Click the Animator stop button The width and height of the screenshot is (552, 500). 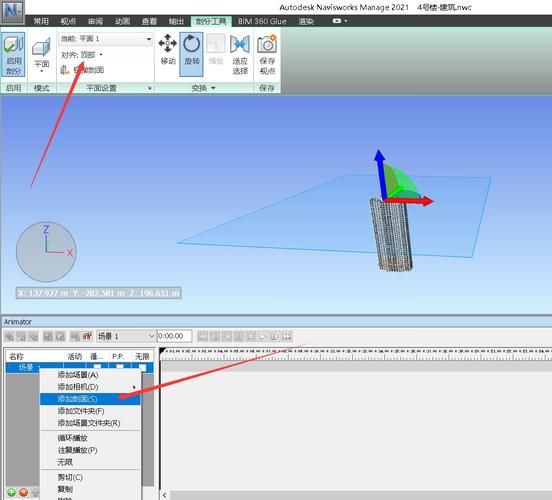[x=251, y=337]
